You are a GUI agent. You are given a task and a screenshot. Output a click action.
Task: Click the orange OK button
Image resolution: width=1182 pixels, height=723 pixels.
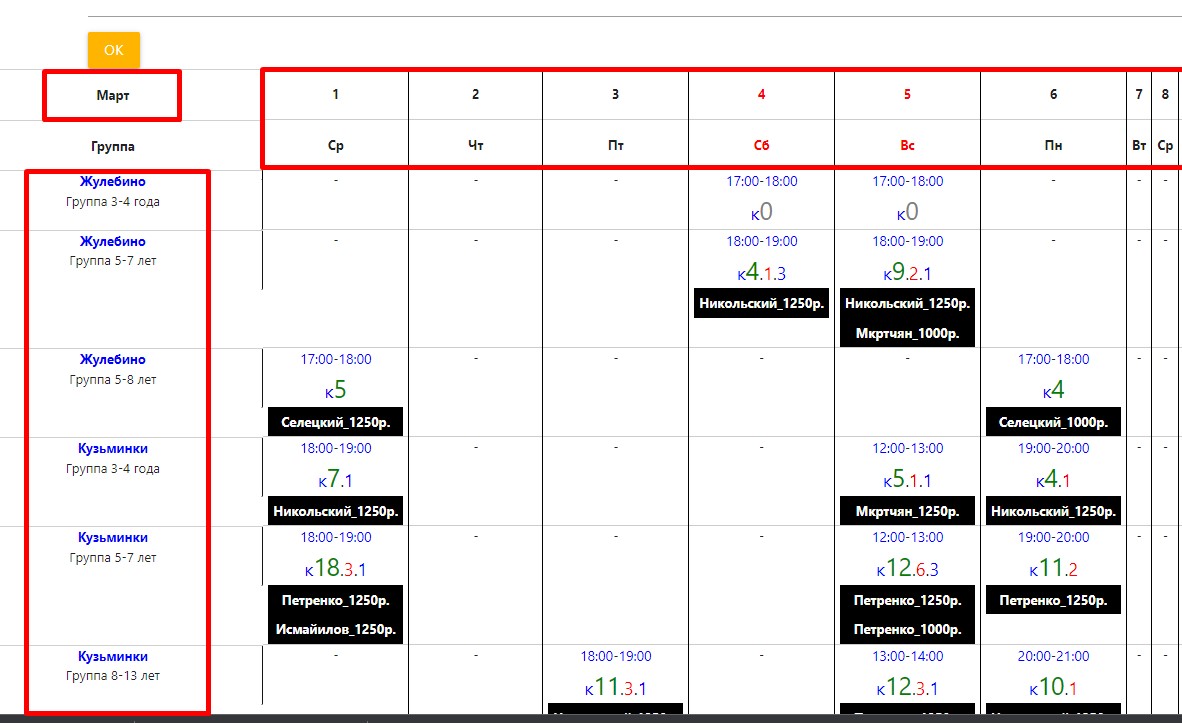(114, 50)
